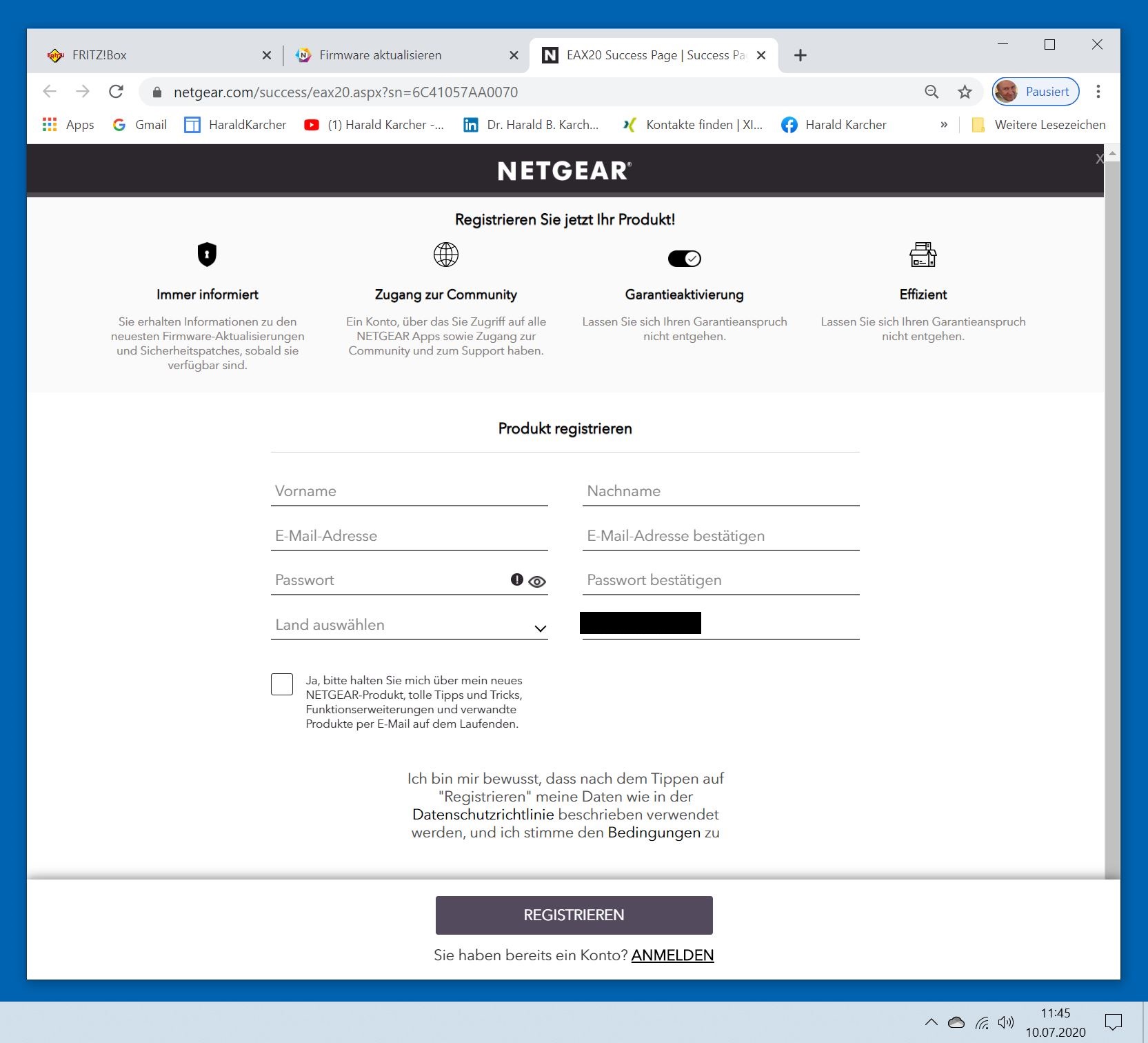Open the YouTube Harald Karcher bookmark
The width and height of the screenshot is (1148, 1043).
point(374,125)
